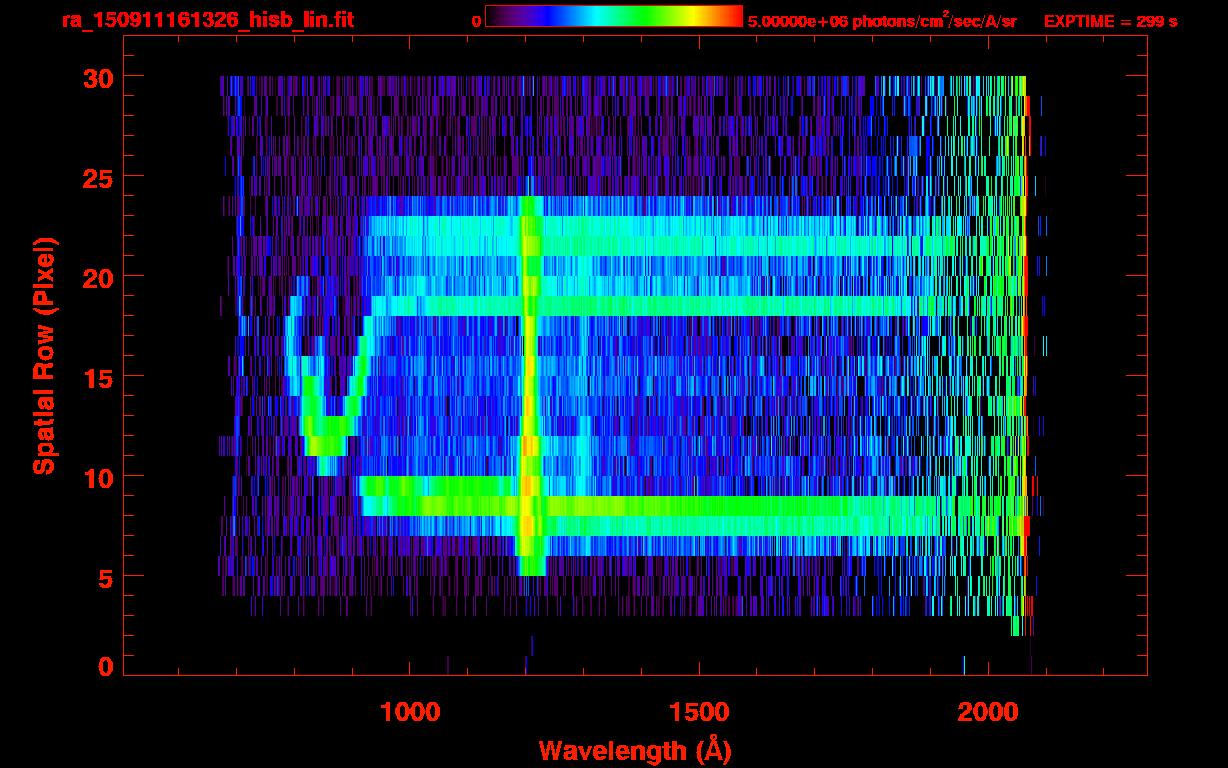Image resolution: width=1228 pixels, height=768 pixels.
Task: Click the 1000 tick label on wavelength axis
Action: click(410, 712)
